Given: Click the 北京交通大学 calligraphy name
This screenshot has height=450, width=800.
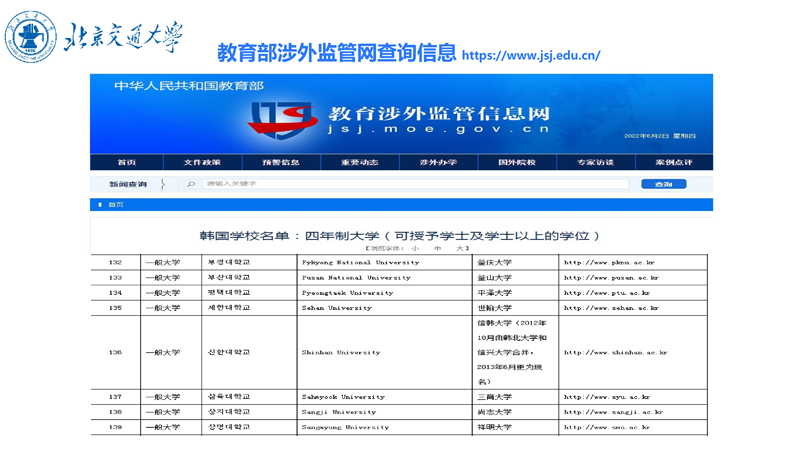Looking at the screenshot, I should point(123,37).
